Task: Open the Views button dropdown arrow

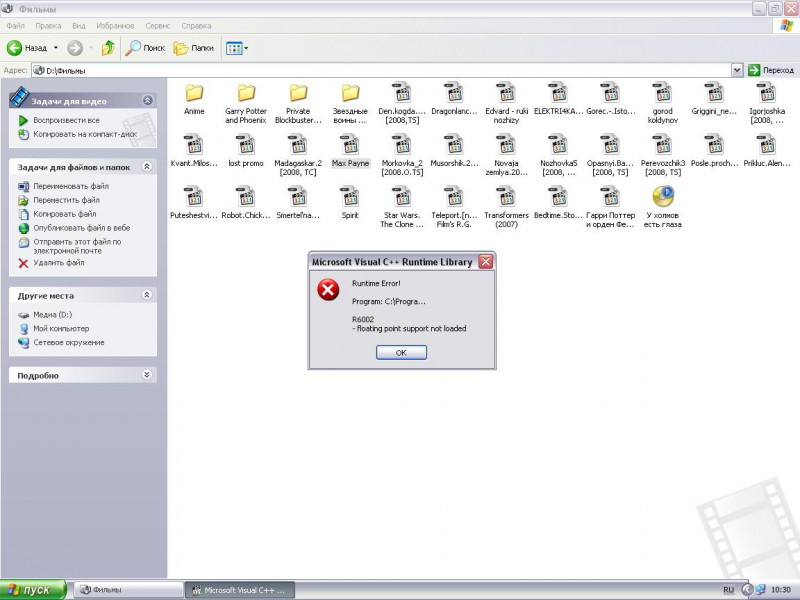Action: 246,48
